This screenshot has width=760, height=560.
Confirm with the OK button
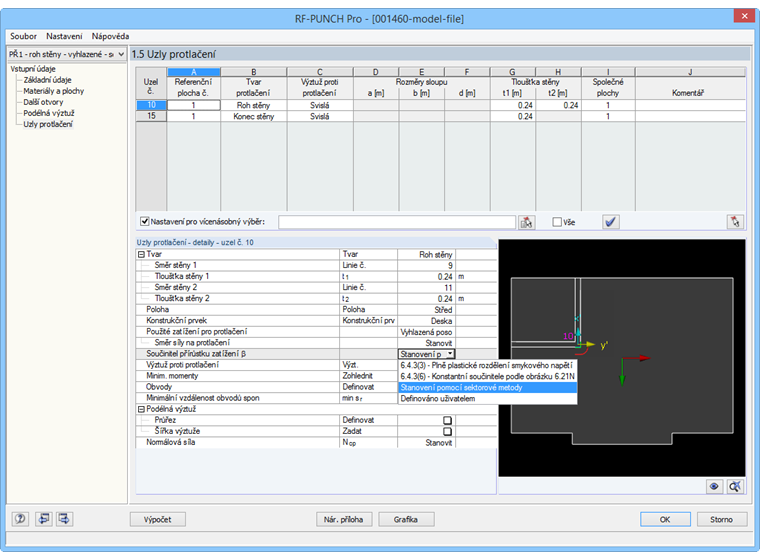[665, 519]
